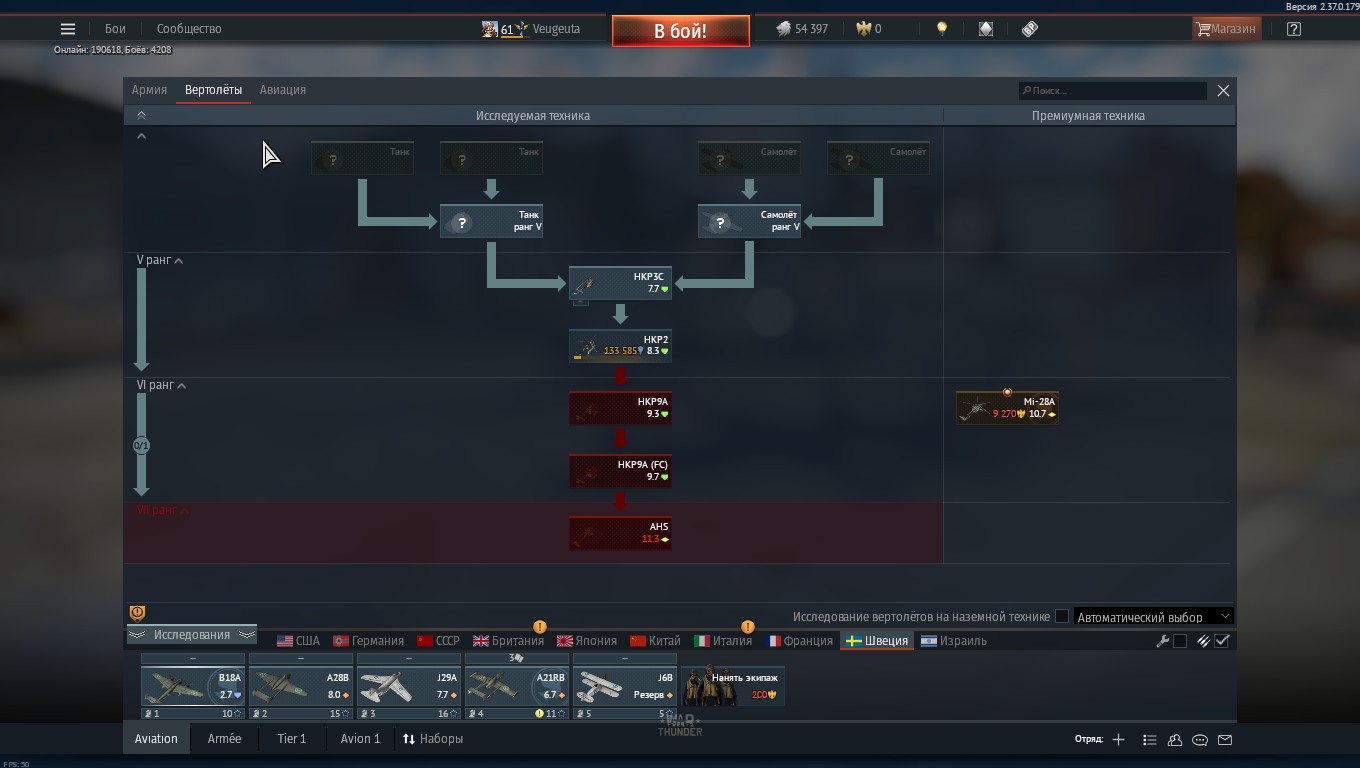Open Автоматический выбор dropdown

(1154, 617)
